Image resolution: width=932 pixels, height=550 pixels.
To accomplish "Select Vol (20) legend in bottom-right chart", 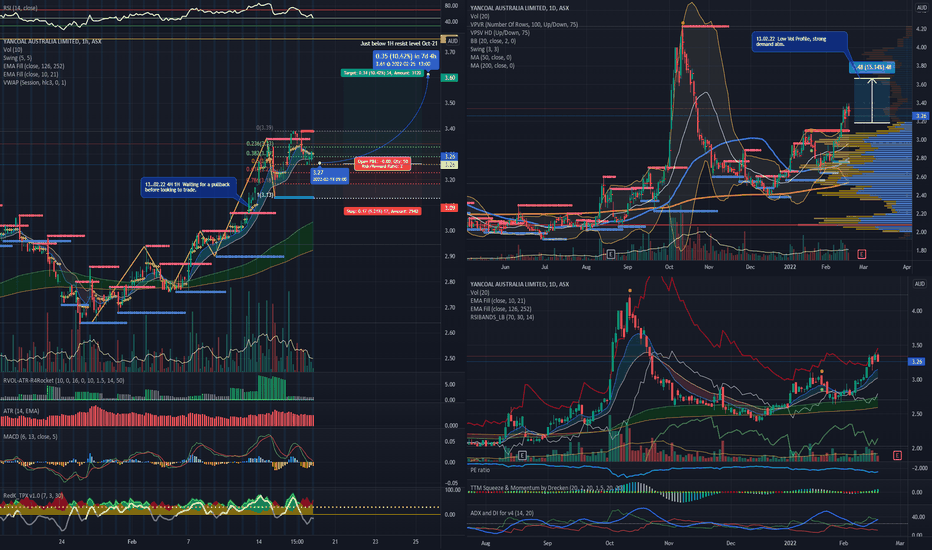I will (x=480, y=293).
